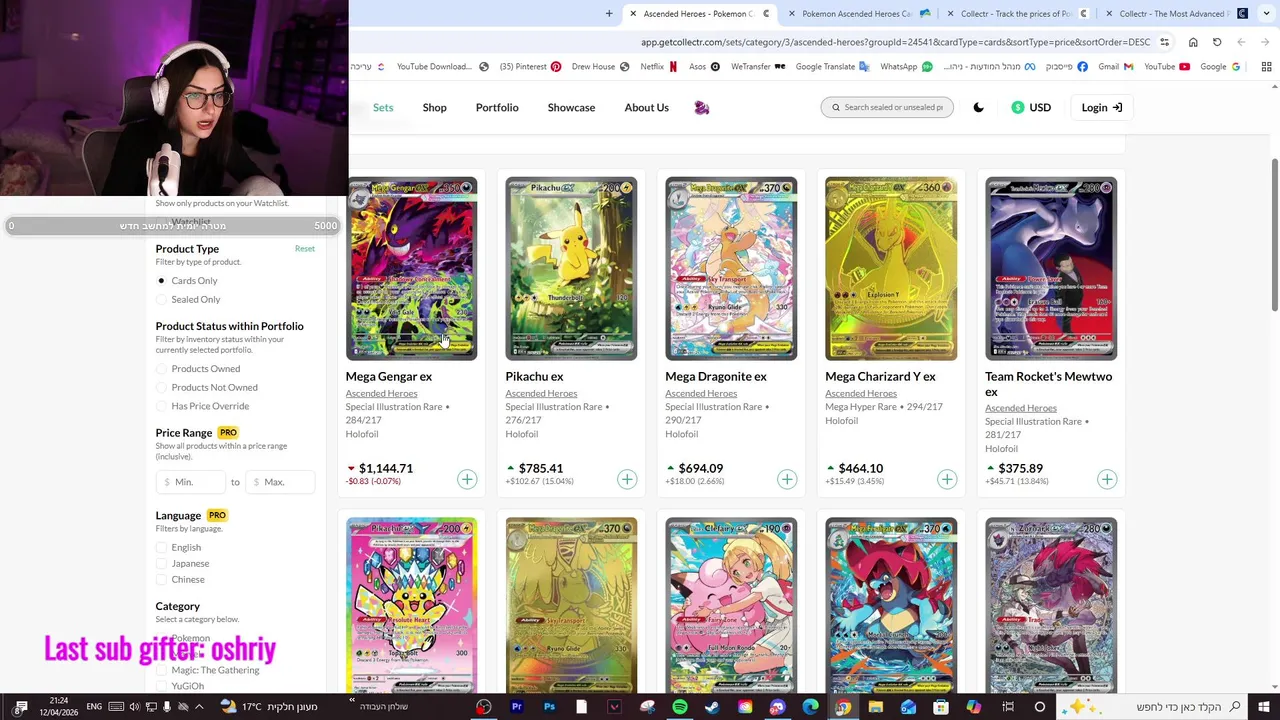Click the Min price field

(x=191, y=482)
